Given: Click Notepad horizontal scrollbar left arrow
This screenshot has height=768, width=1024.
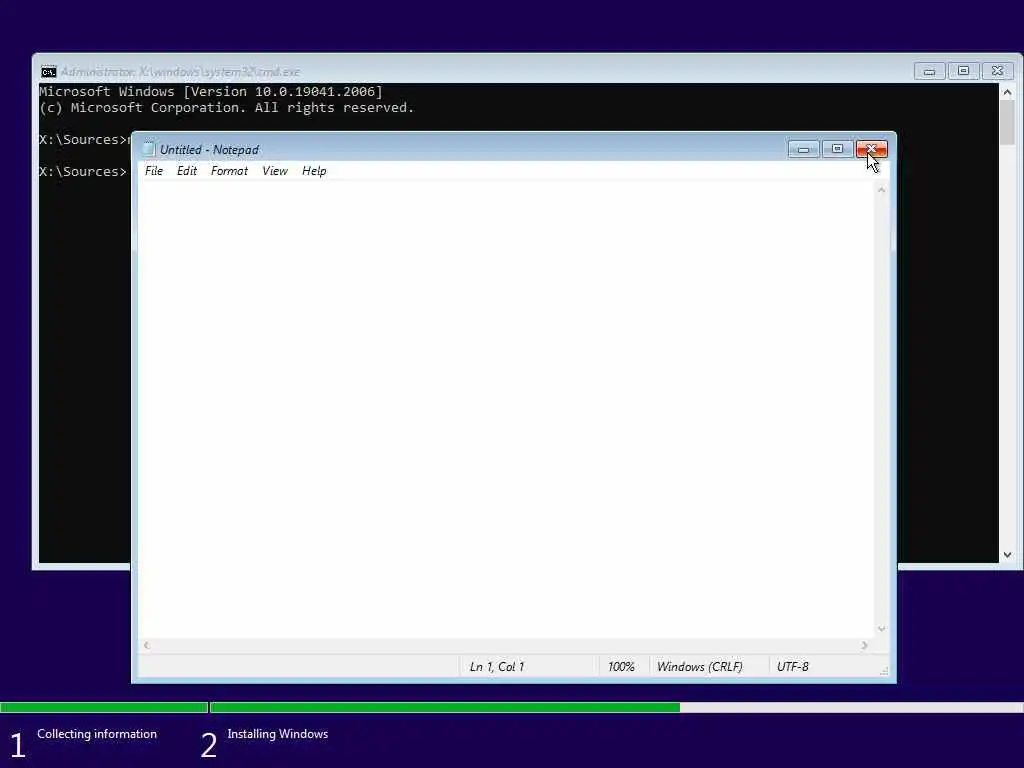Looking at the screenshot, I should [x=146, y=645].
